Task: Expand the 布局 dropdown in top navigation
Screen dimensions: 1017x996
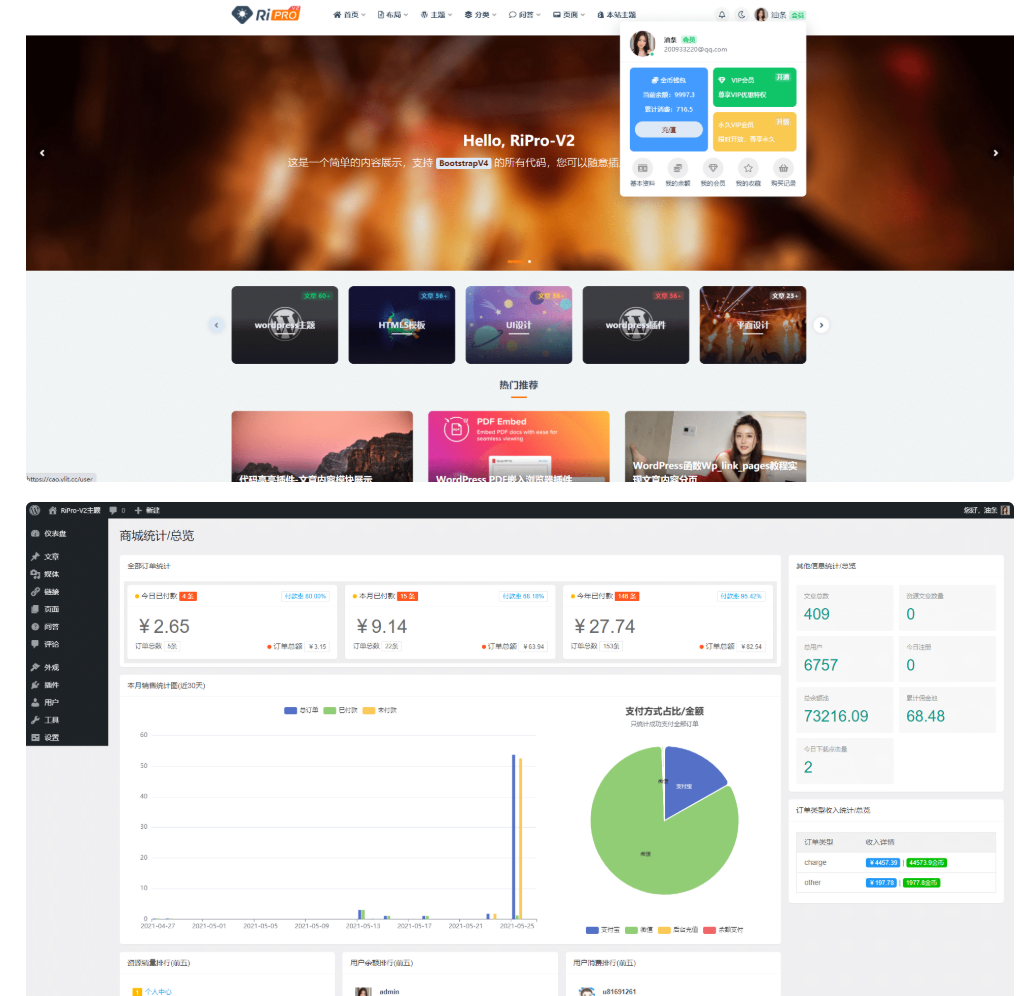Action: (x=393, y=15)
